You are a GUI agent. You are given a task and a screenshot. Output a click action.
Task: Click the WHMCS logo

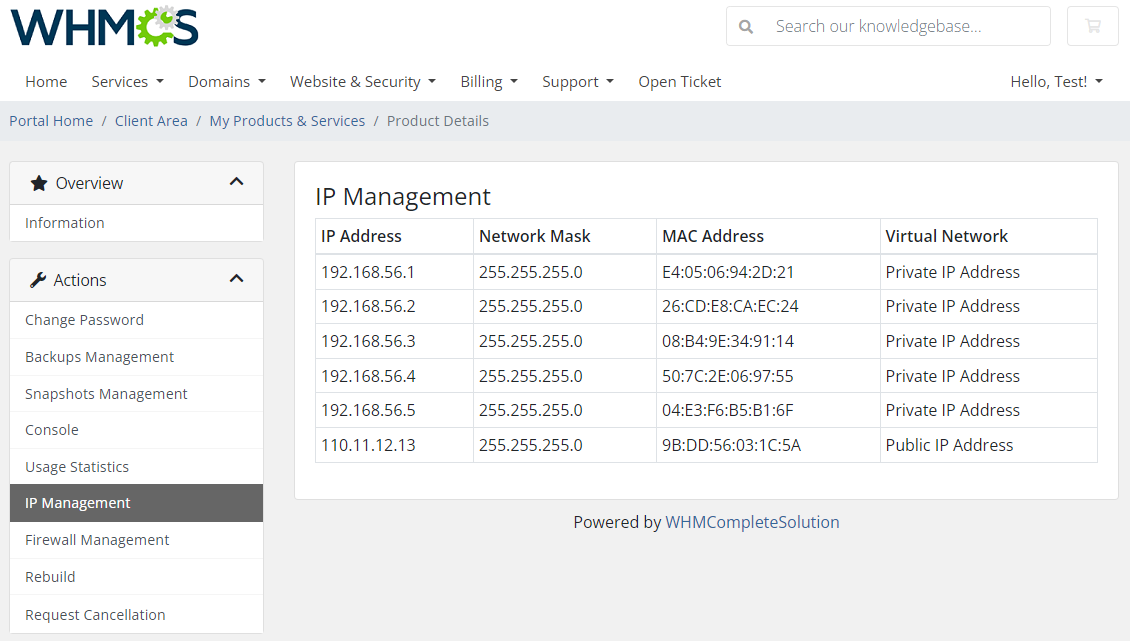pos(103,29)
